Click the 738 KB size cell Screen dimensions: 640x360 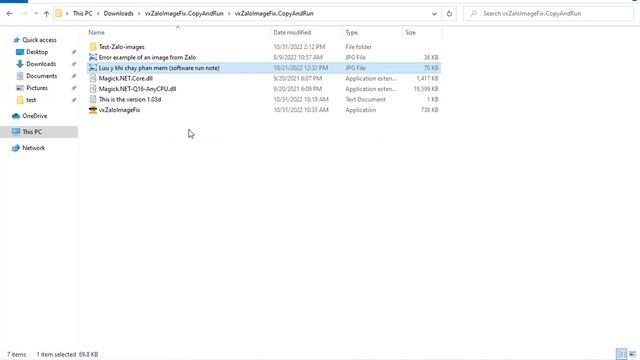(x=430, y=110)
